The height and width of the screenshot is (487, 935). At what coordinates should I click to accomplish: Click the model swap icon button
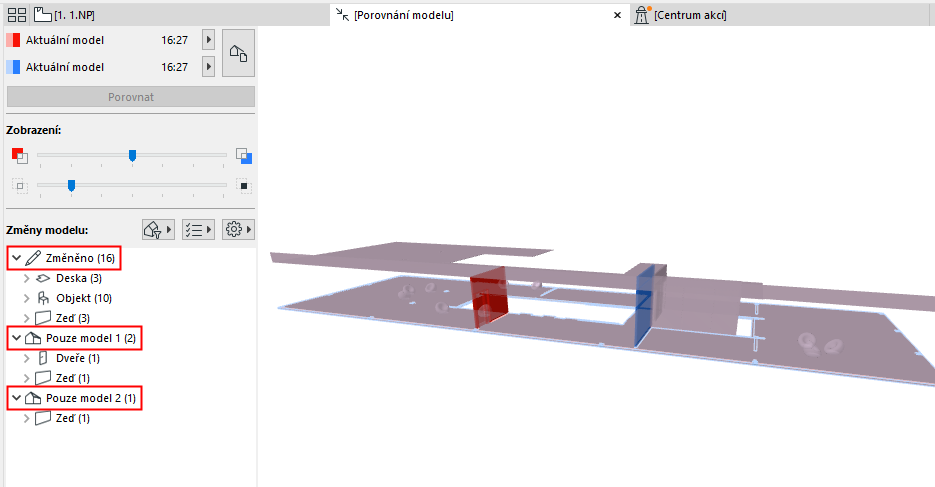[x=239, y=53]
